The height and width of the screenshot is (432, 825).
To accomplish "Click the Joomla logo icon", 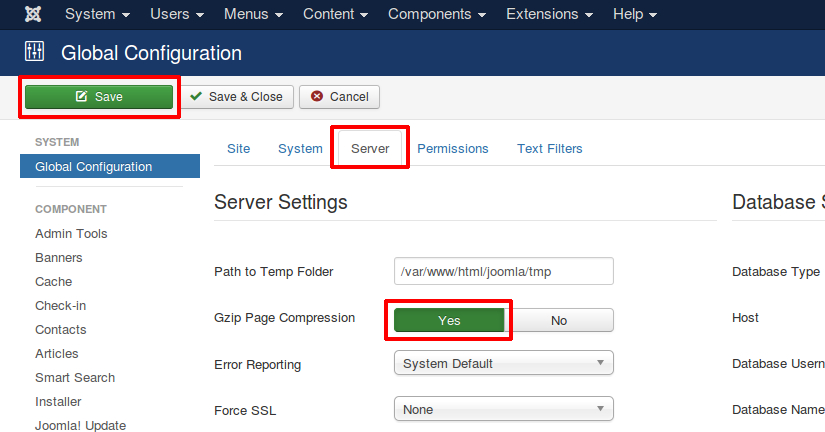I will click(33, 15).
